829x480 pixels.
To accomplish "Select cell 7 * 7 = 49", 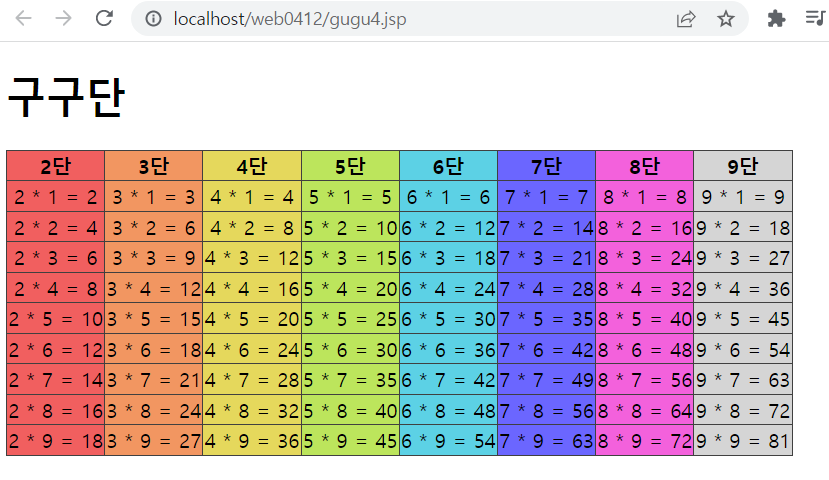I will tap(547, 380).
